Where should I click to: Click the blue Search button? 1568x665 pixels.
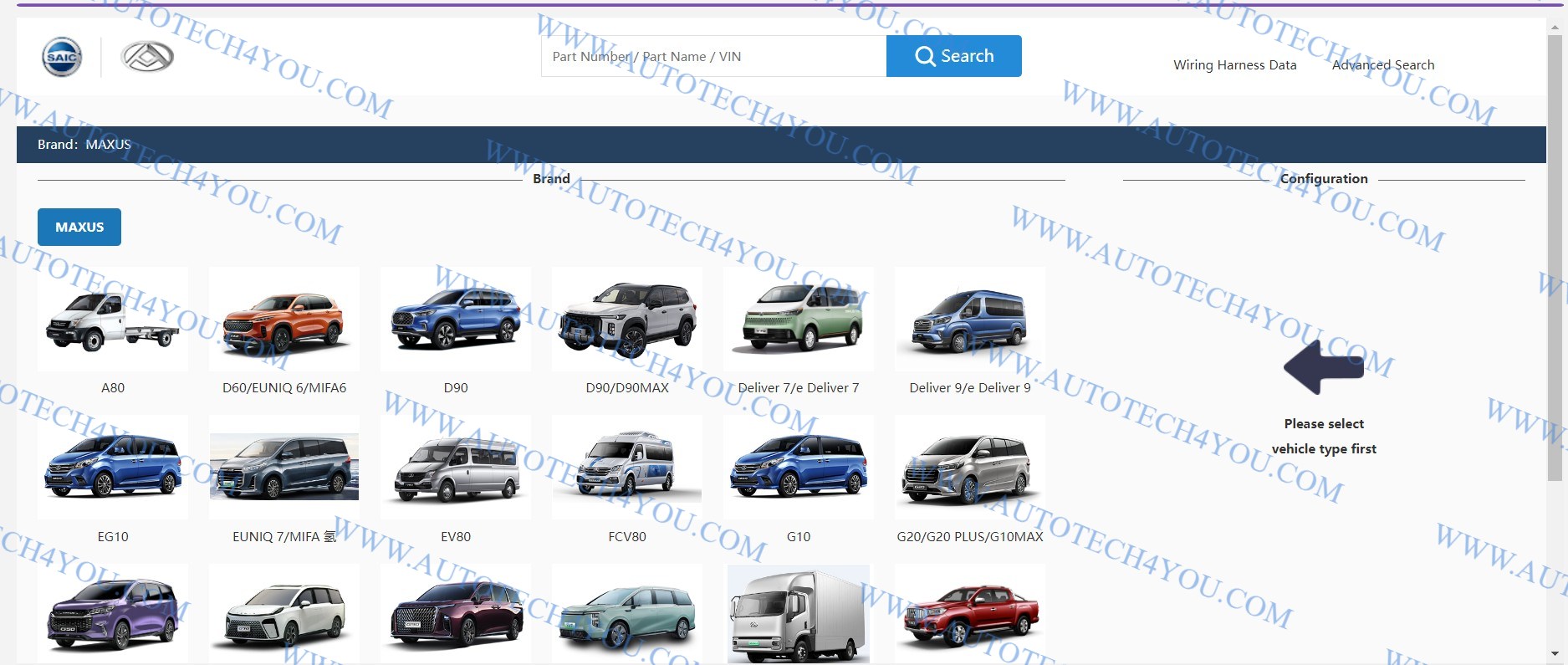point(954,56)
